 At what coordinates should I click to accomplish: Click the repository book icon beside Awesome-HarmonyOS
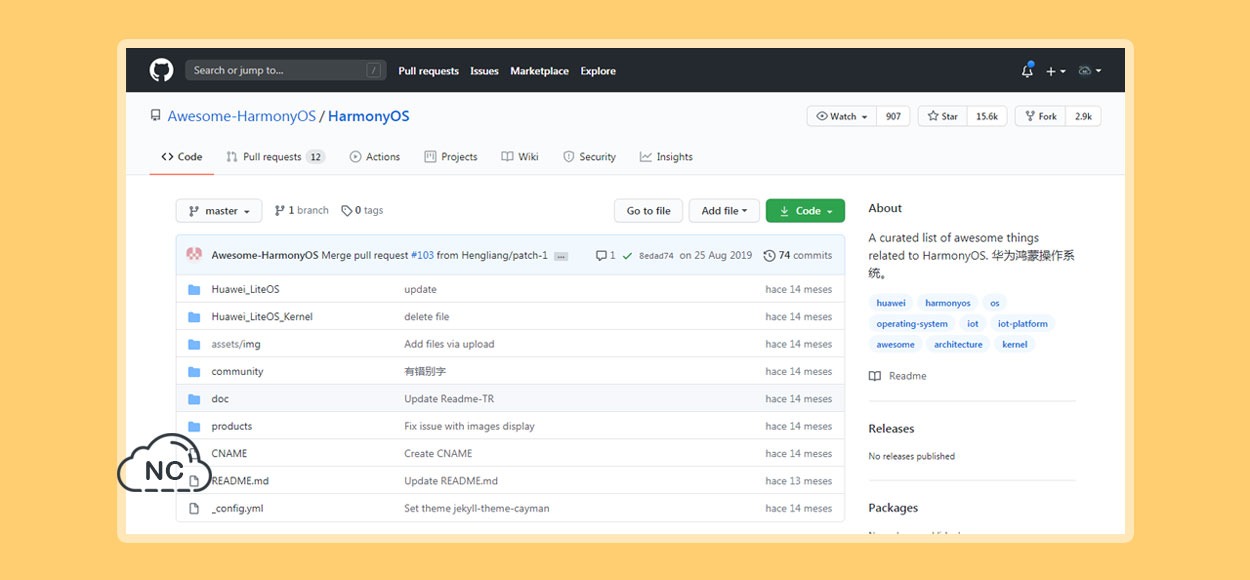point(155,116)
